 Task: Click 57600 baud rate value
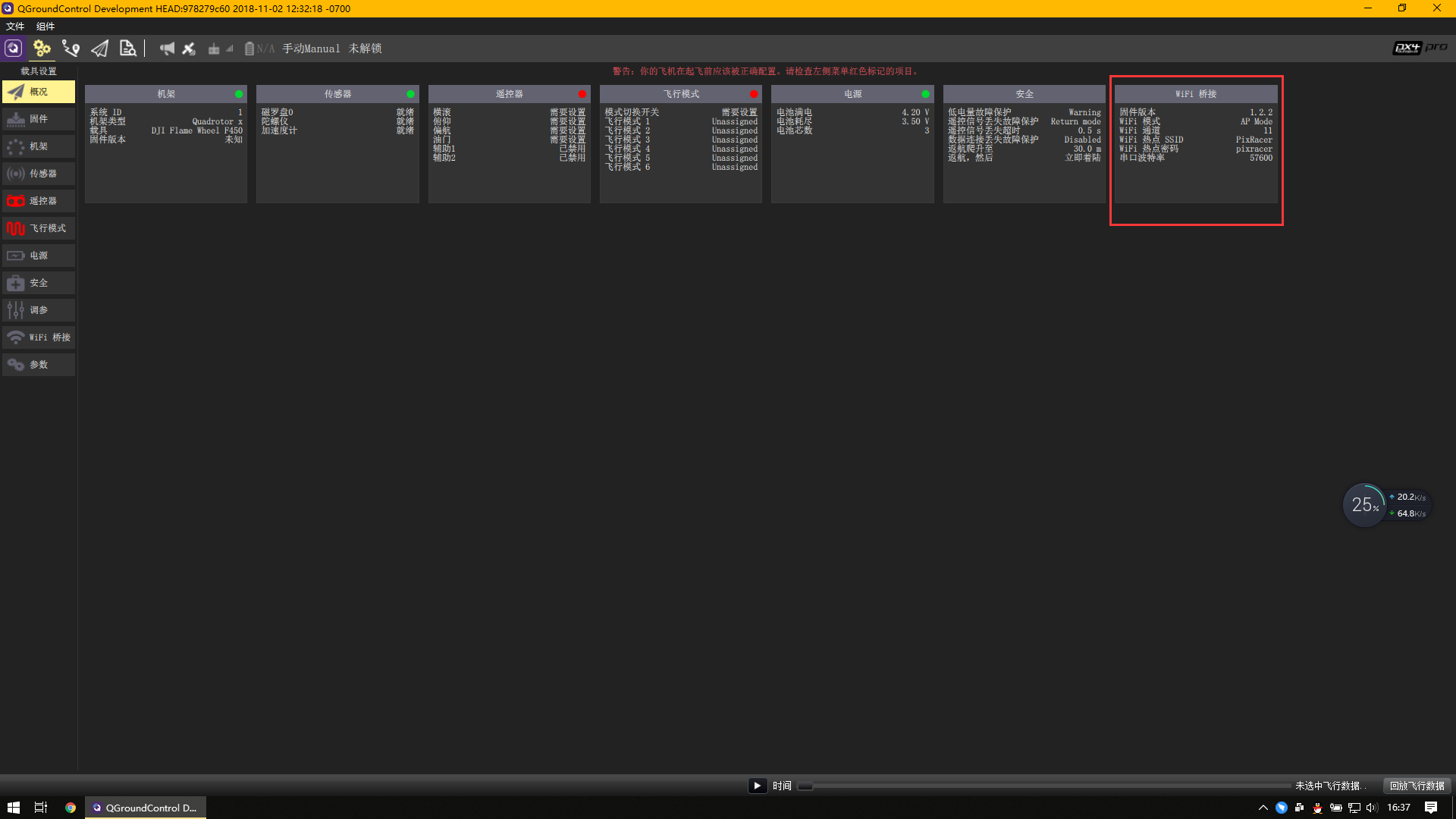tap(1261, 158)
